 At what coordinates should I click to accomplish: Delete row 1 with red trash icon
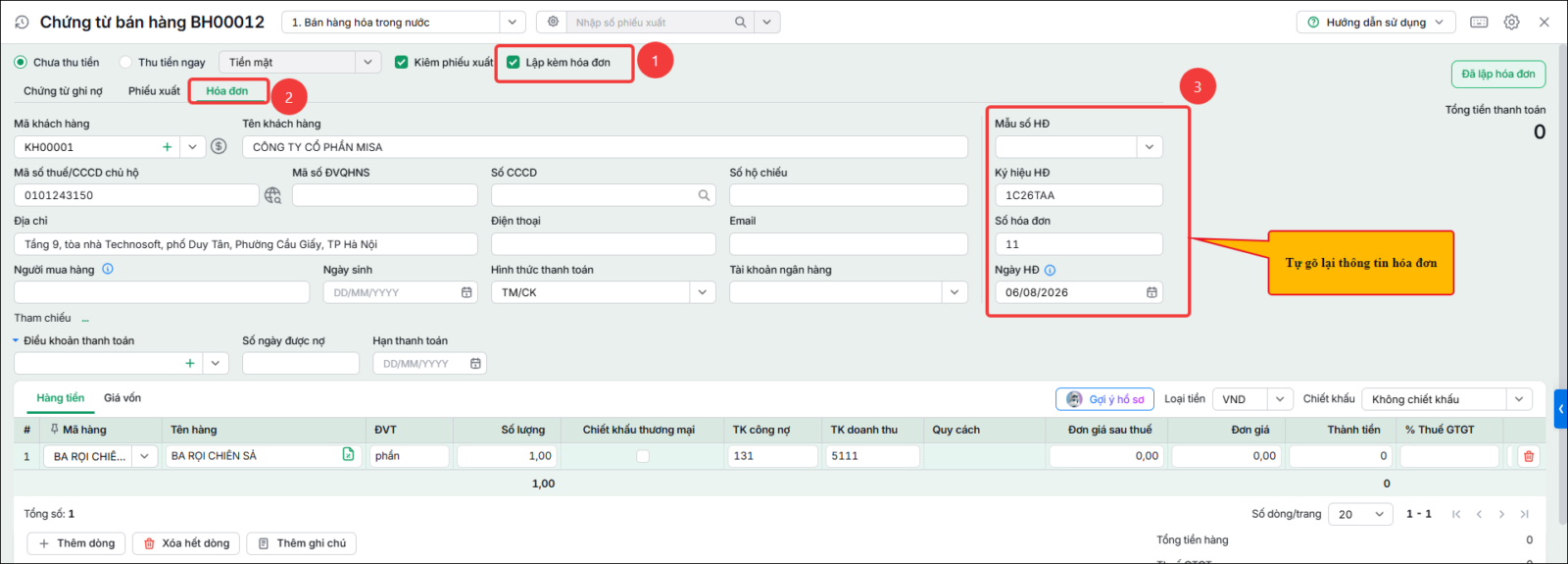pyautogui.click(x=1529, y=456)
